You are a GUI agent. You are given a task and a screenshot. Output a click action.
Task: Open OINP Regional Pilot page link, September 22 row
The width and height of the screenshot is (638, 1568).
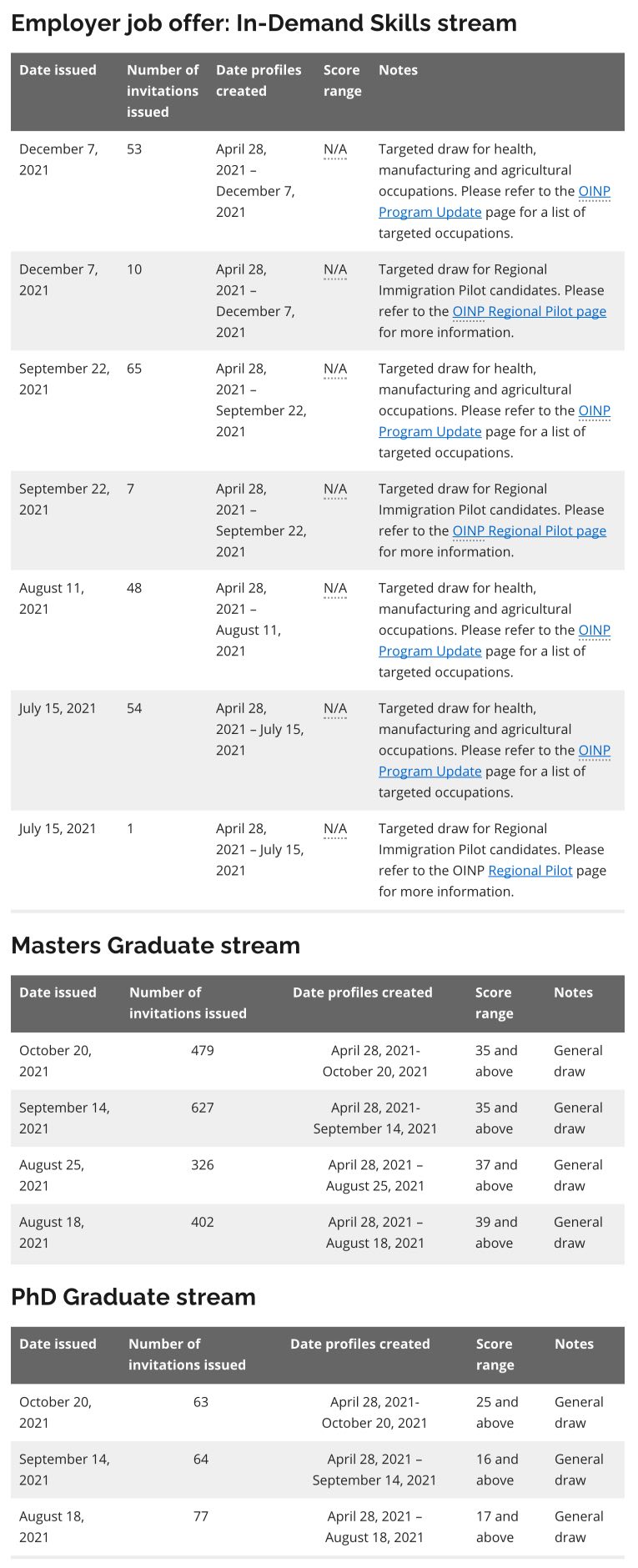[529, 530]
